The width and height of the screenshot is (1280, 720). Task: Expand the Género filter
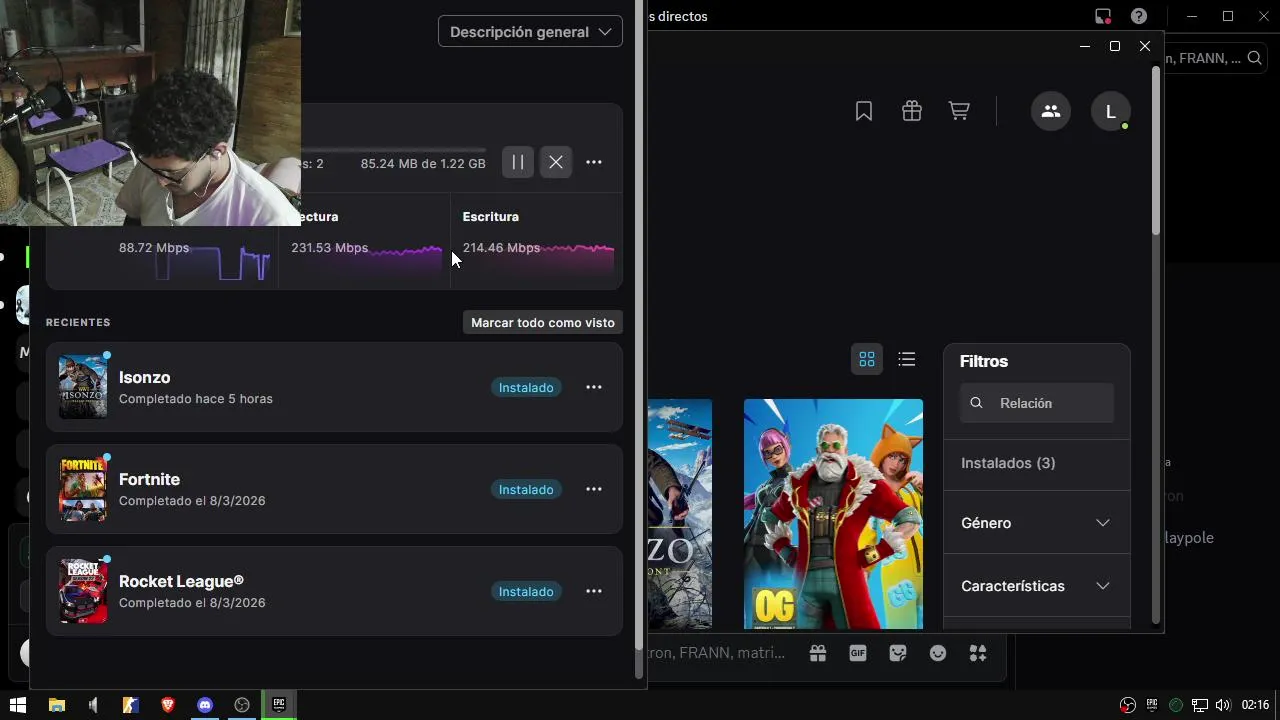[x=1037, y=523]
